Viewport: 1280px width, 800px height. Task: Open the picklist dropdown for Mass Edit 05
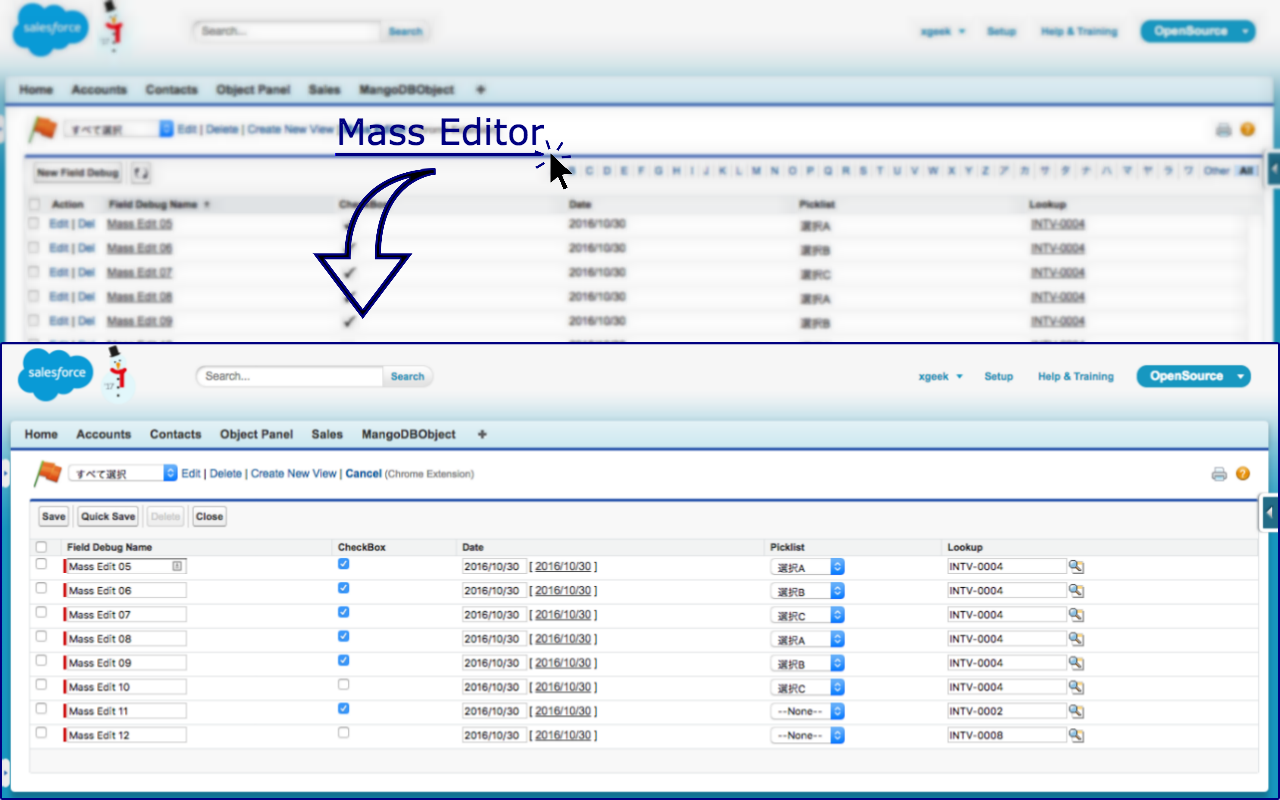[808, 567]
